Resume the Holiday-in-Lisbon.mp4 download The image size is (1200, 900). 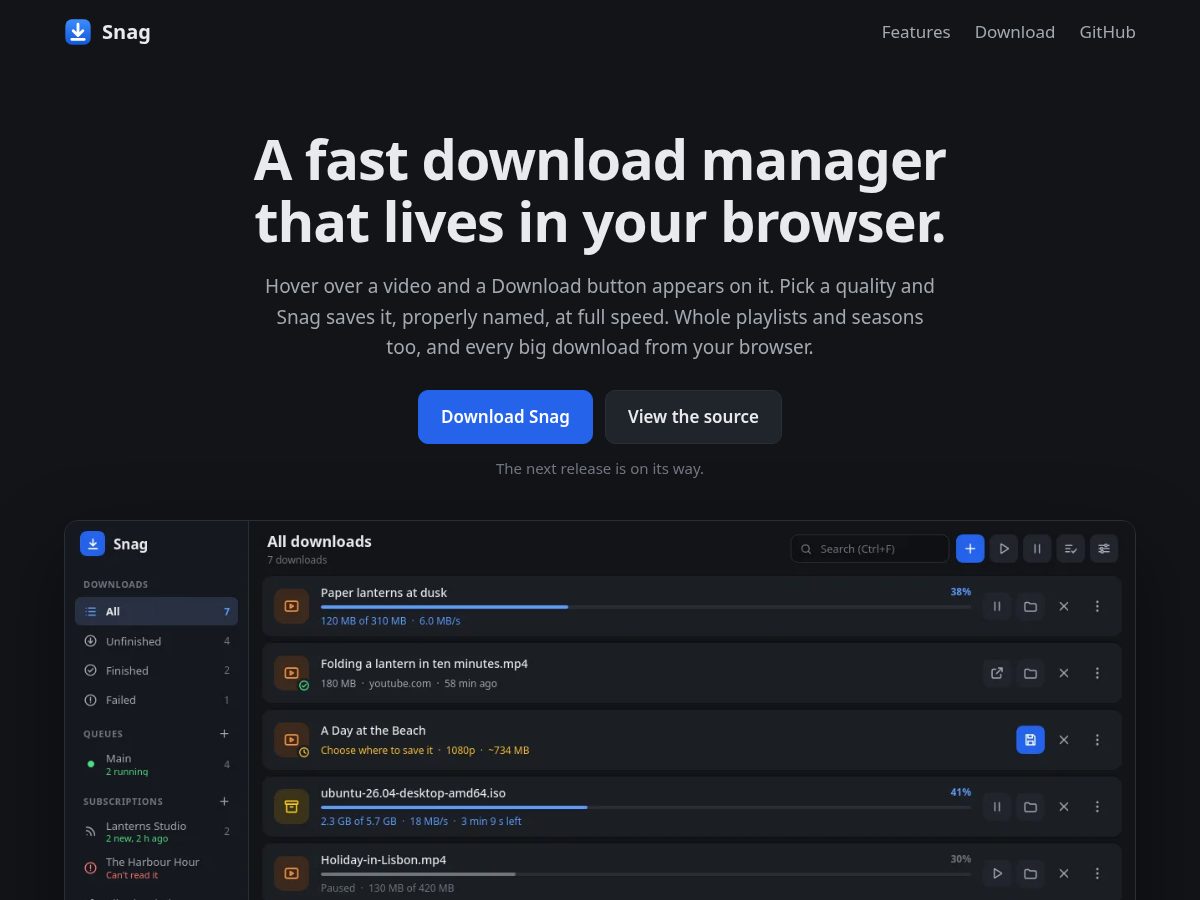(997, 874)
